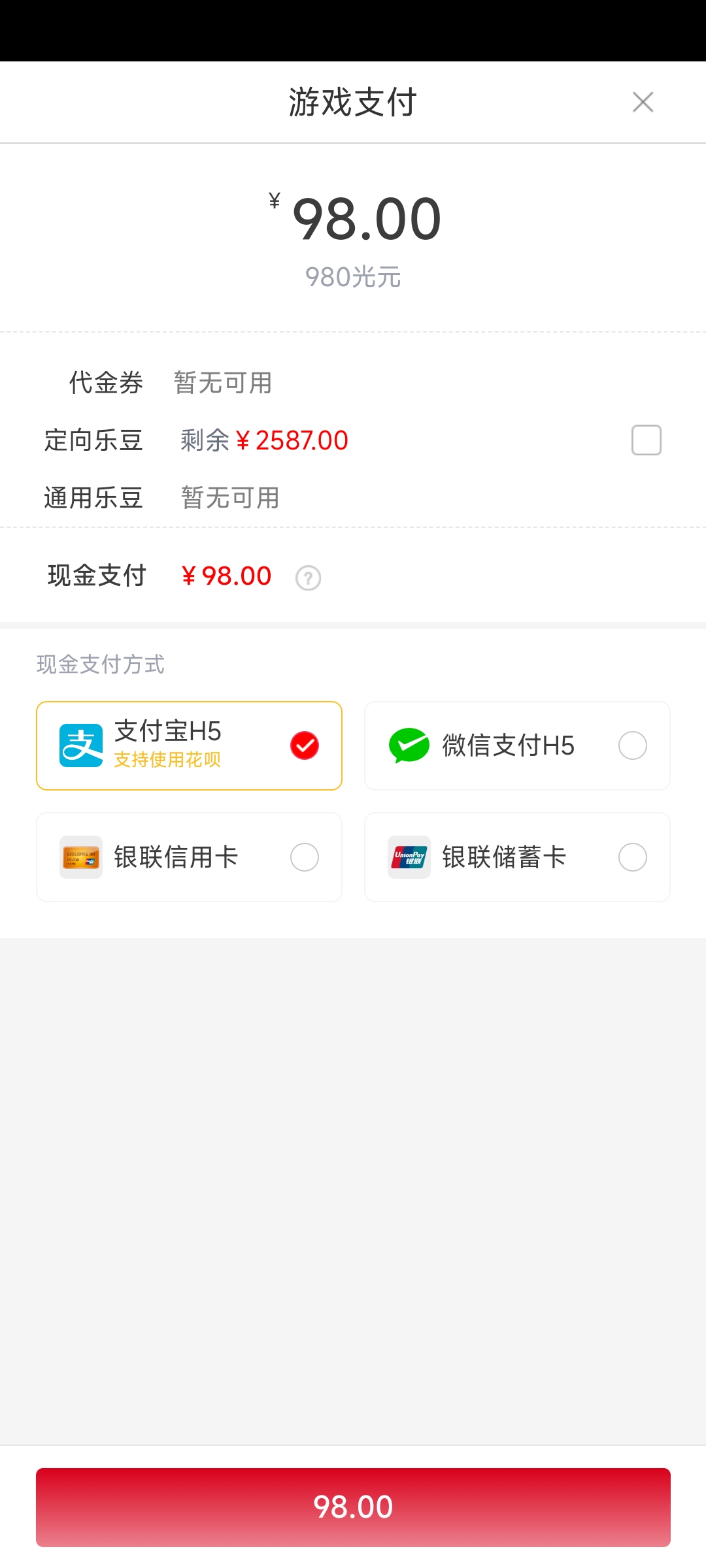Click the UnionPay credit card icon

(x=81, y=857)
